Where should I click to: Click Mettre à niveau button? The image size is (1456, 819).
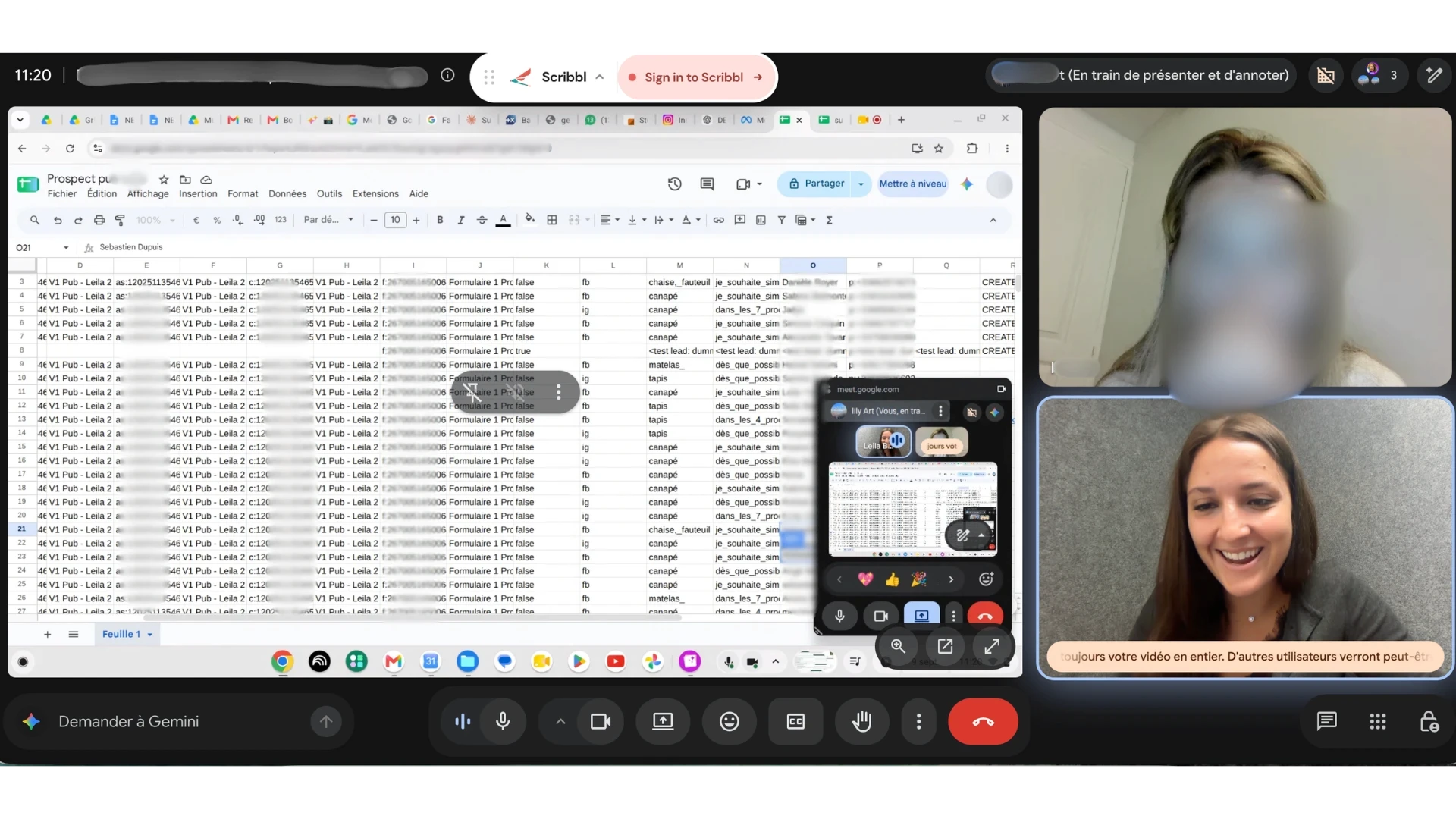coord(912,184)
